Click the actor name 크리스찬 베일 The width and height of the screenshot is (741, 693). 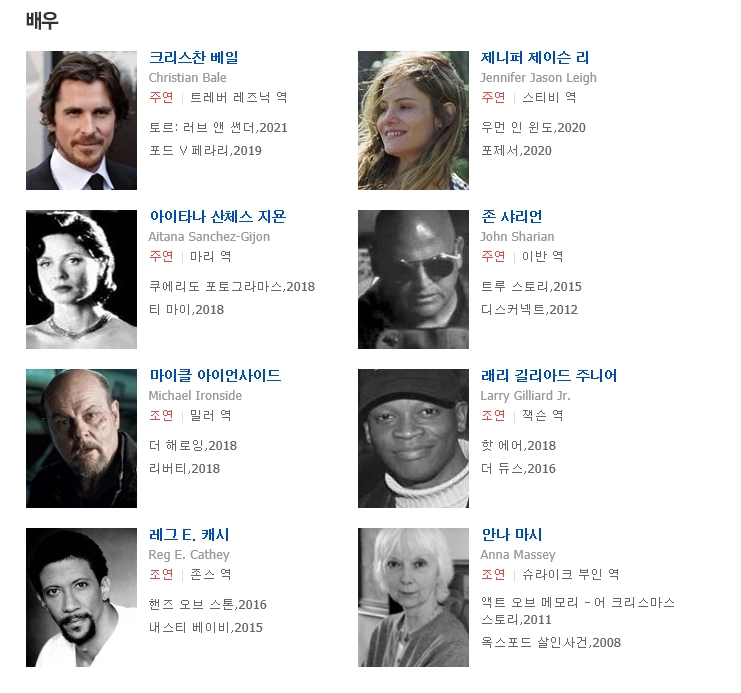click(194, 58)
